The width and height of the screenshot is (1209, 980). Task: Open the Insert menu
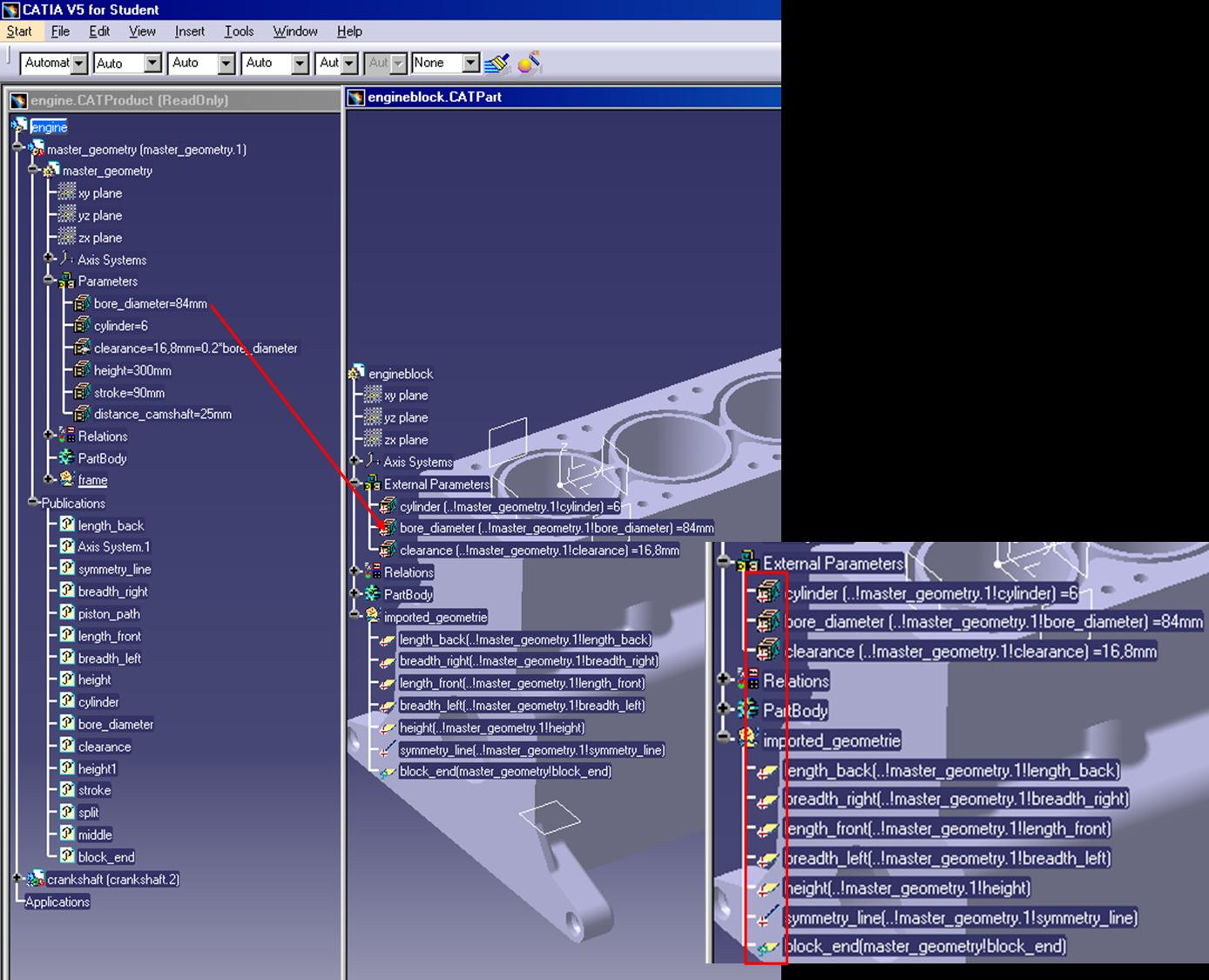coord(190,31)
